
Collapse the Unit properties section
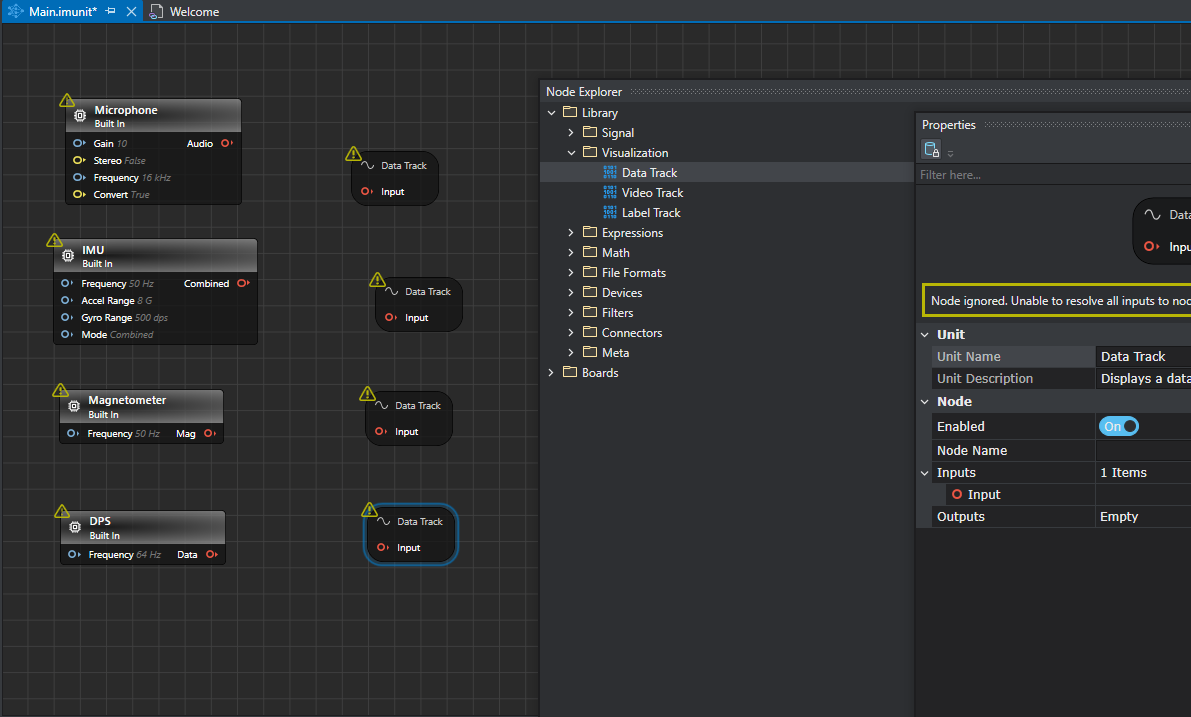point(925,334)
